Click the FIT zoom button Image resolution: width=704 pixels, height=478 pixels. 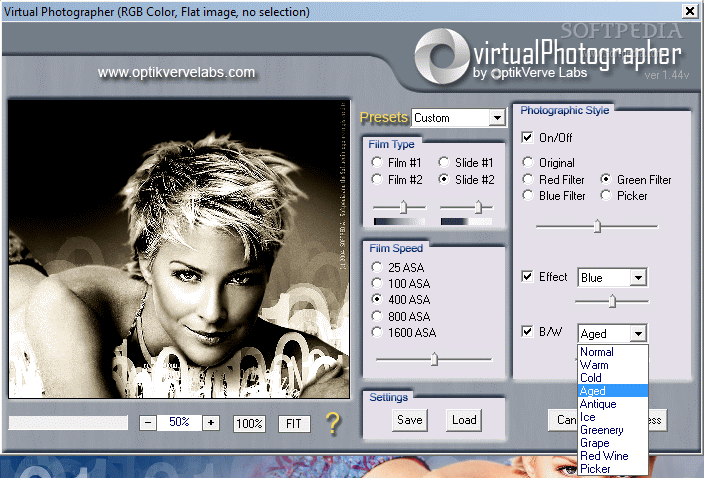click(294, 424)
